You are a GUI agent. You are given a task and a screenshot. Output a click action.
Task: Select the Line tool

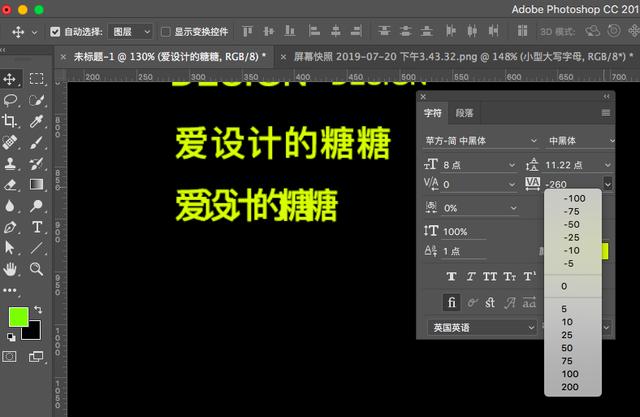pos(36,248)
